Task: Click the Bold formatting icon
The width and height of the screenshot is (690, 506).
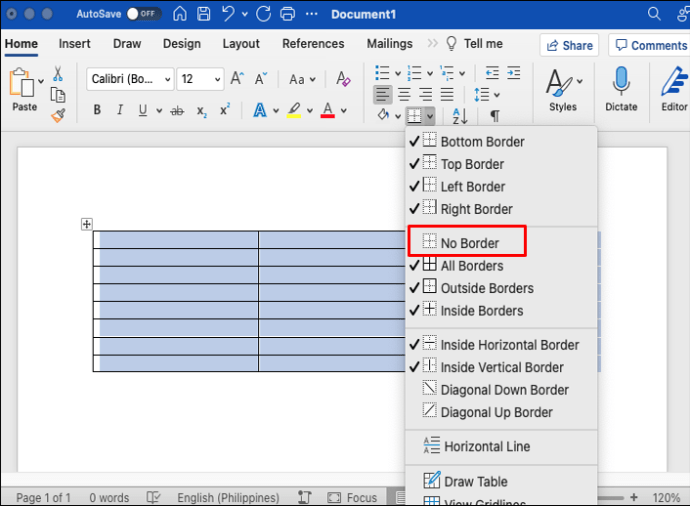Action: (x=97, y=111)
